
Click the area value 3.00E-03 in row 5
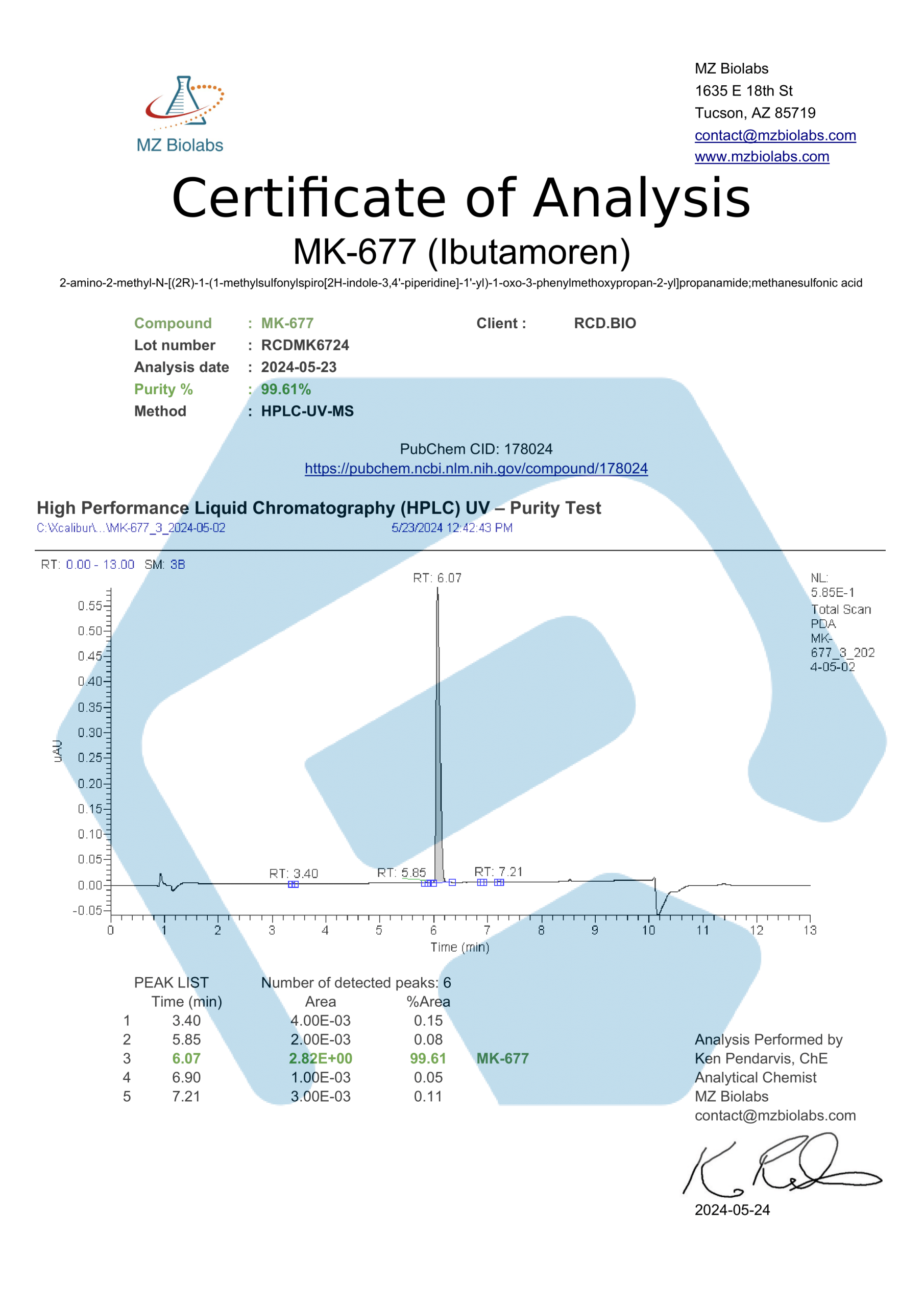click(x=321, y=1096)
